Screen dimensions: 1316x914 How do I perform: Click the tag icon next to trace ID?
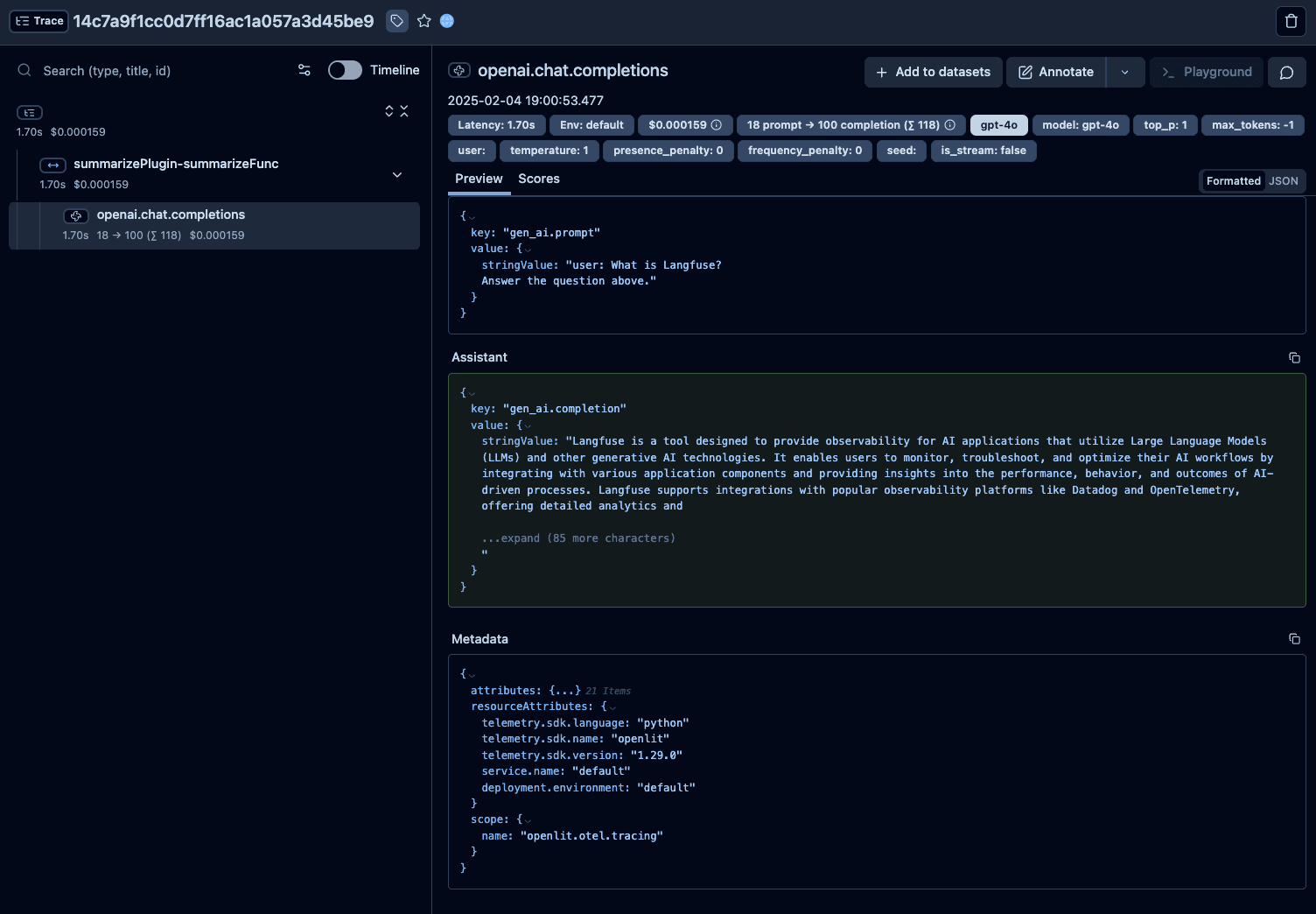click(x=396, y=21)
